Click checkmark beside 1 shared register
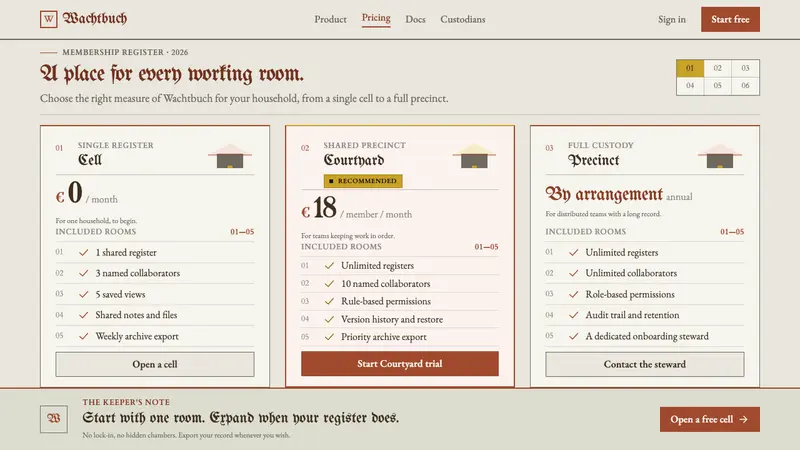 pos(84,253)
